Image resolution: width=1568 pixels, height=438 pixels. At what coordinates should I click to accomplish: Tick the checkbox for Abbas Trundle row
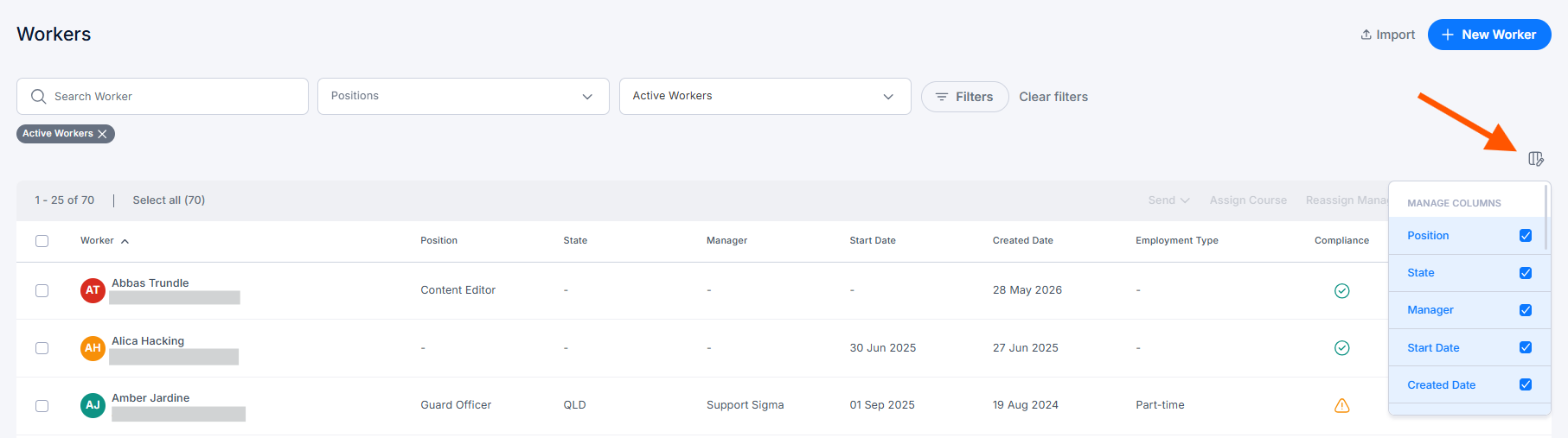coord(42,290)
